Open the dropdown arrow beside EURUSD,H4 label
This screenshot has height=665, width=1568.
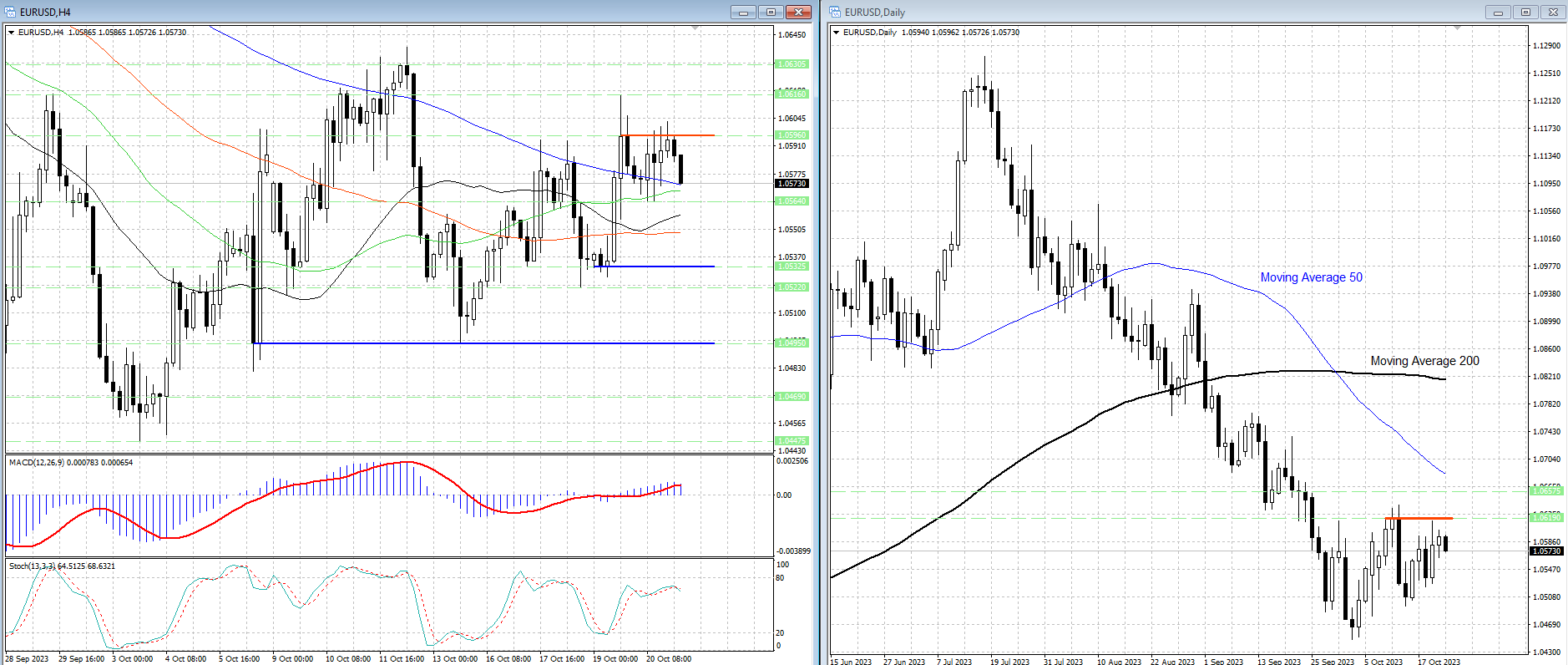(x=12, y=33)
